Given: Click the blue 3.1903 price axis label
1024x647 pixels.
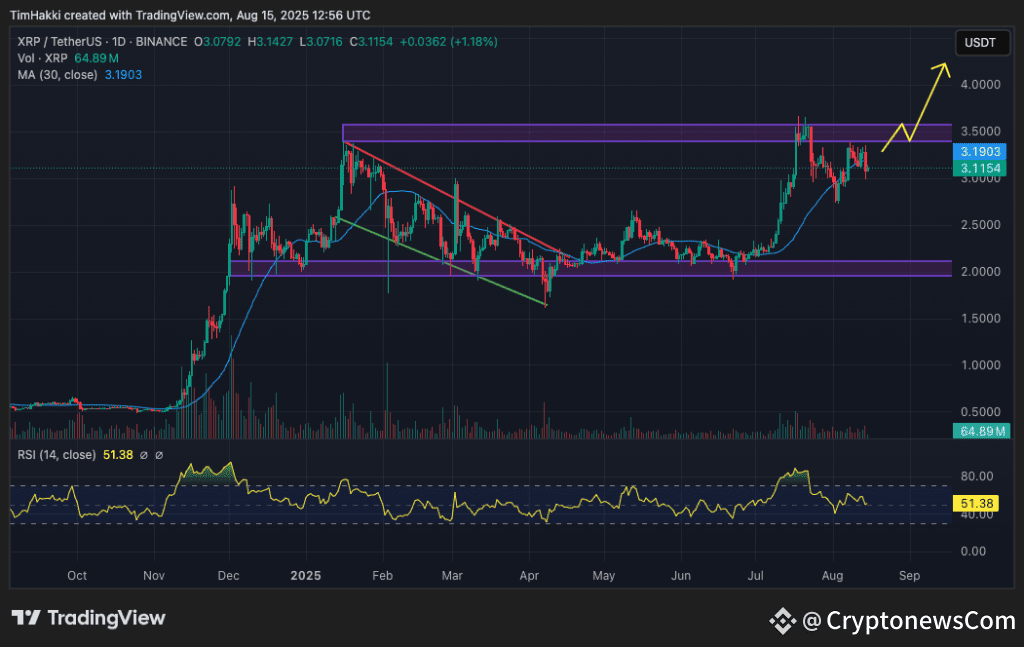Looking at the screenshot, I should [x=981, y=151].
